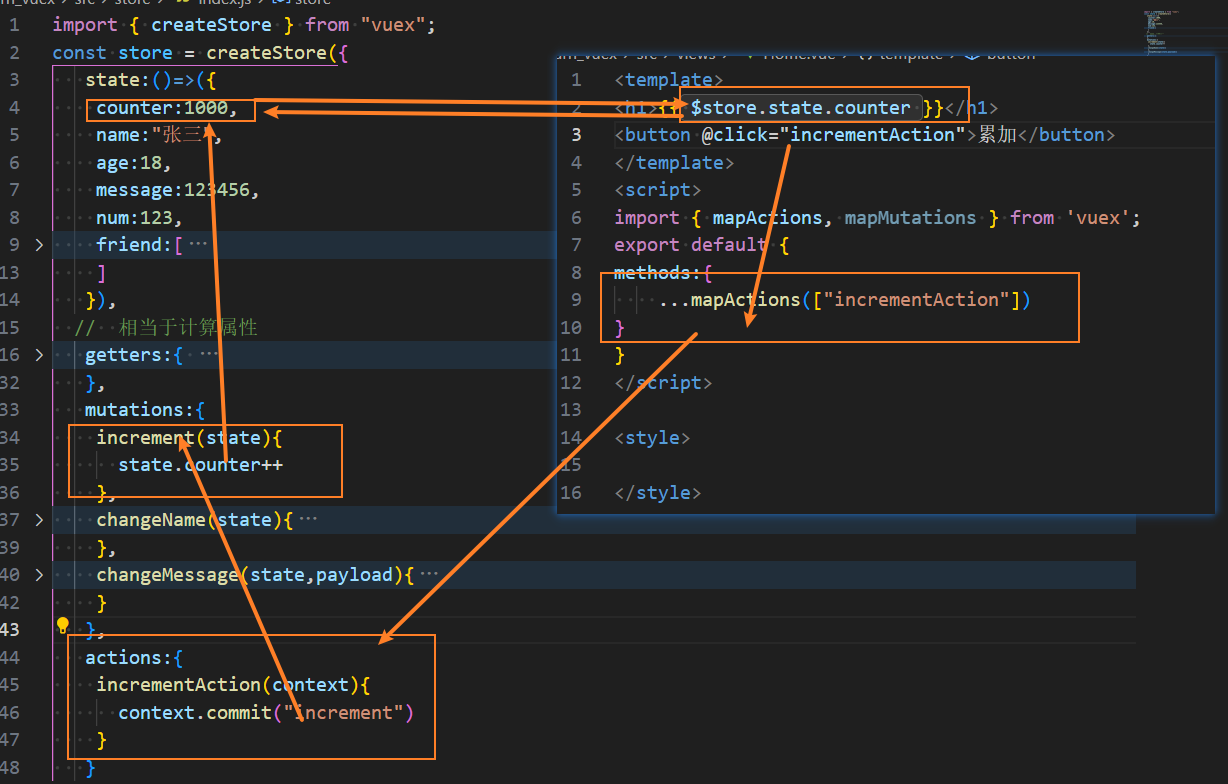1228x784 pixels.
Task: Click the opening <template> tag in Home.vue
Action: (x=669, y=80)
